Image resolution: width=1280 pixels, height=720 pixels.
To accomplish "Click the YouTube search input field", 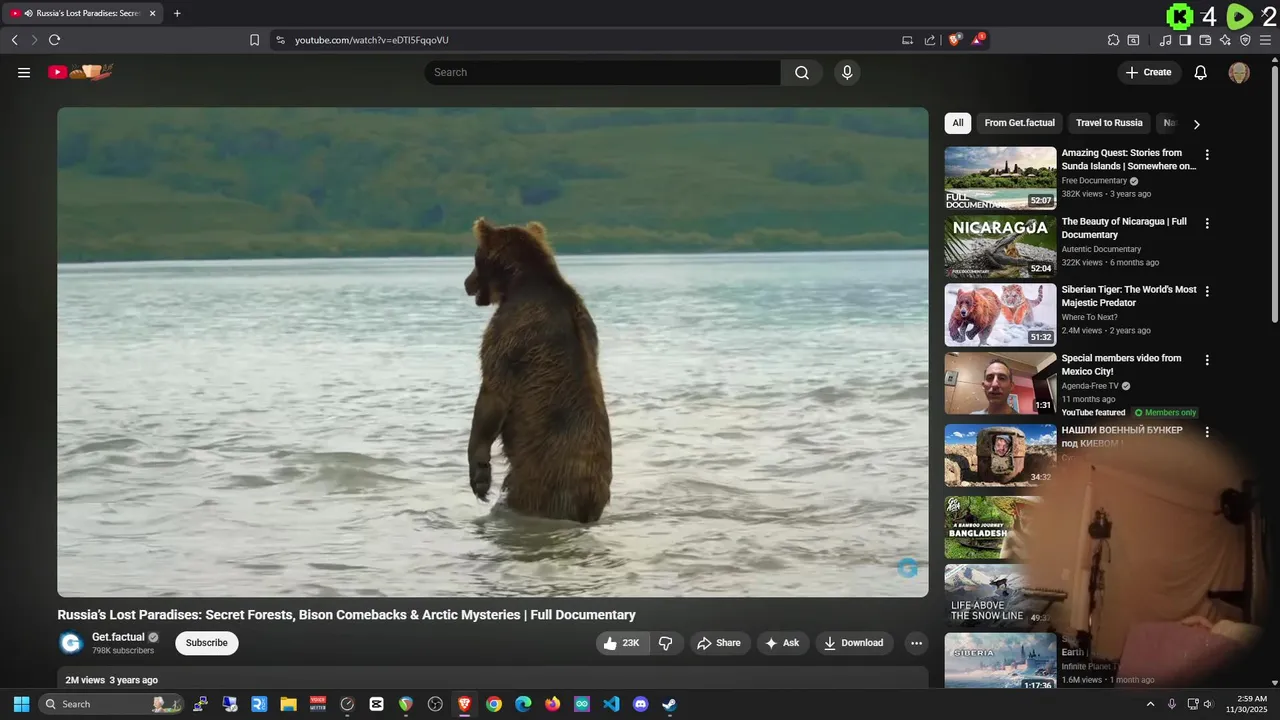I will click(x=603, y=72).
